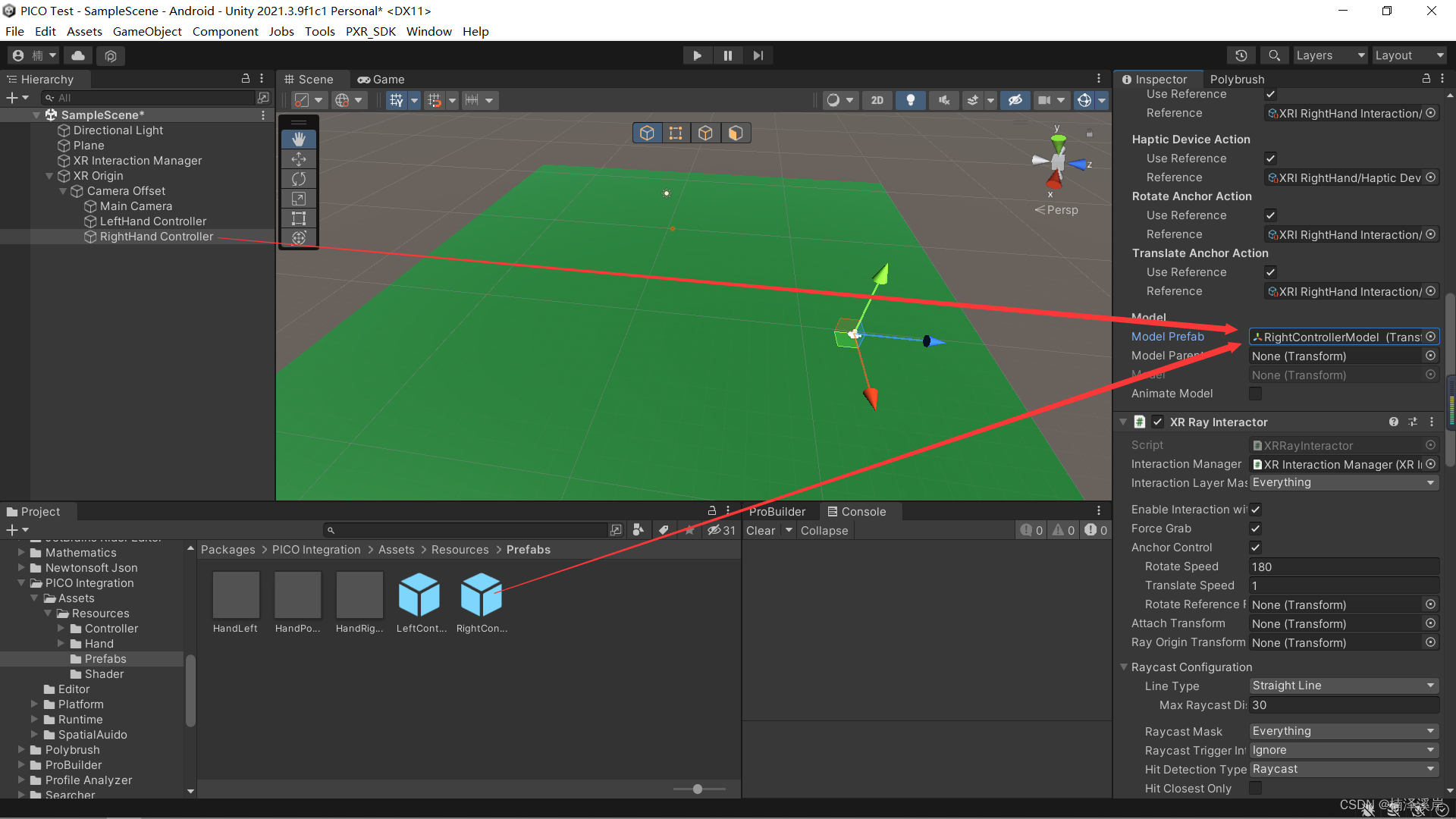Open Raycast Trigger Interaction dropdown
The height and width of the screenshot is (819, 1456).
(1344, 750)
